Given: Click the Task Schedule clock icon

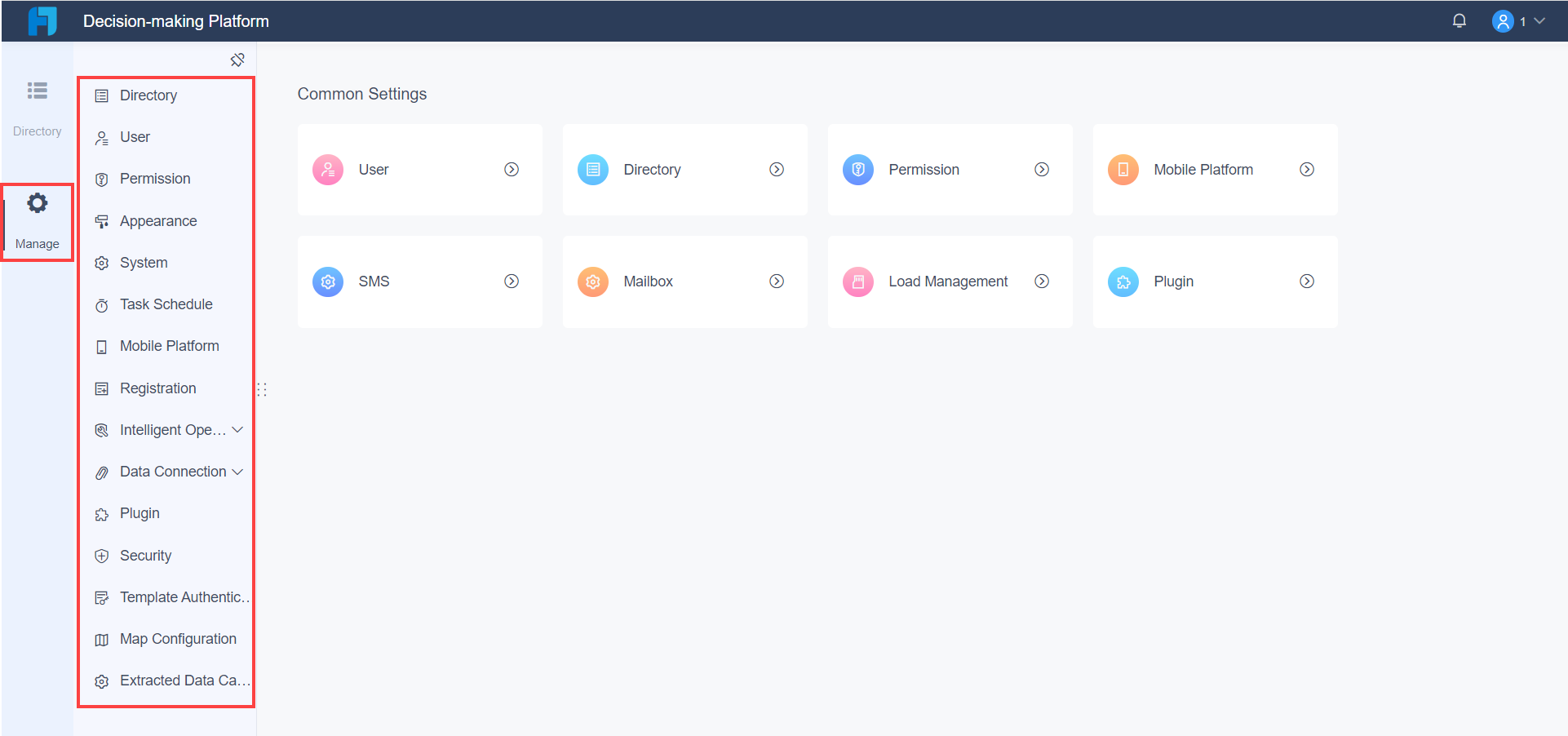Looking at the screenshot, I should click(101, 304).
